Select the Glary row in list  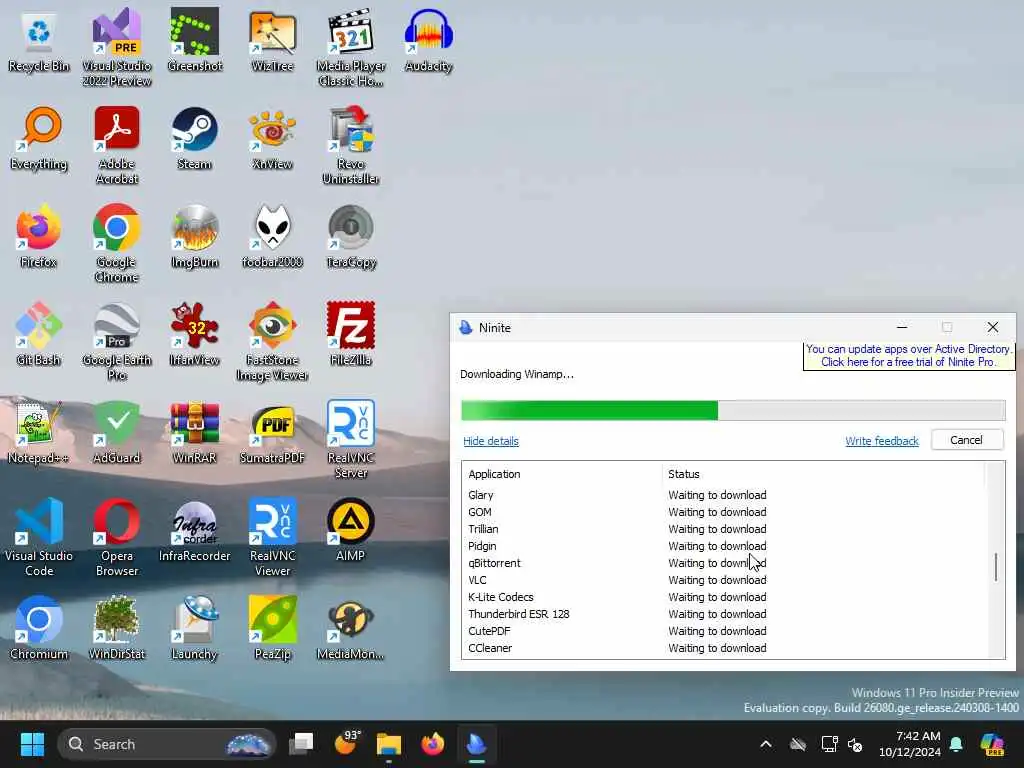tap(725, 495)
